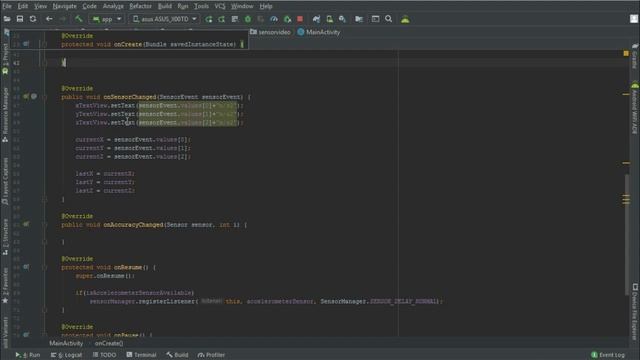Stop the running app with the red square
Viewport: 640px width, 360px height.
(300, 19)
